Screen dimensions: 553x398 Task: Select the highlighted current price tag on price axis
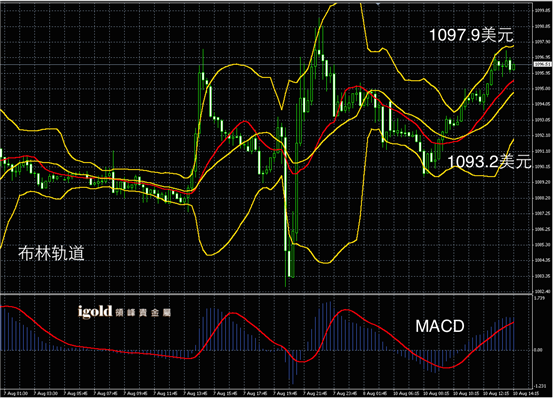tap(542, 64)
